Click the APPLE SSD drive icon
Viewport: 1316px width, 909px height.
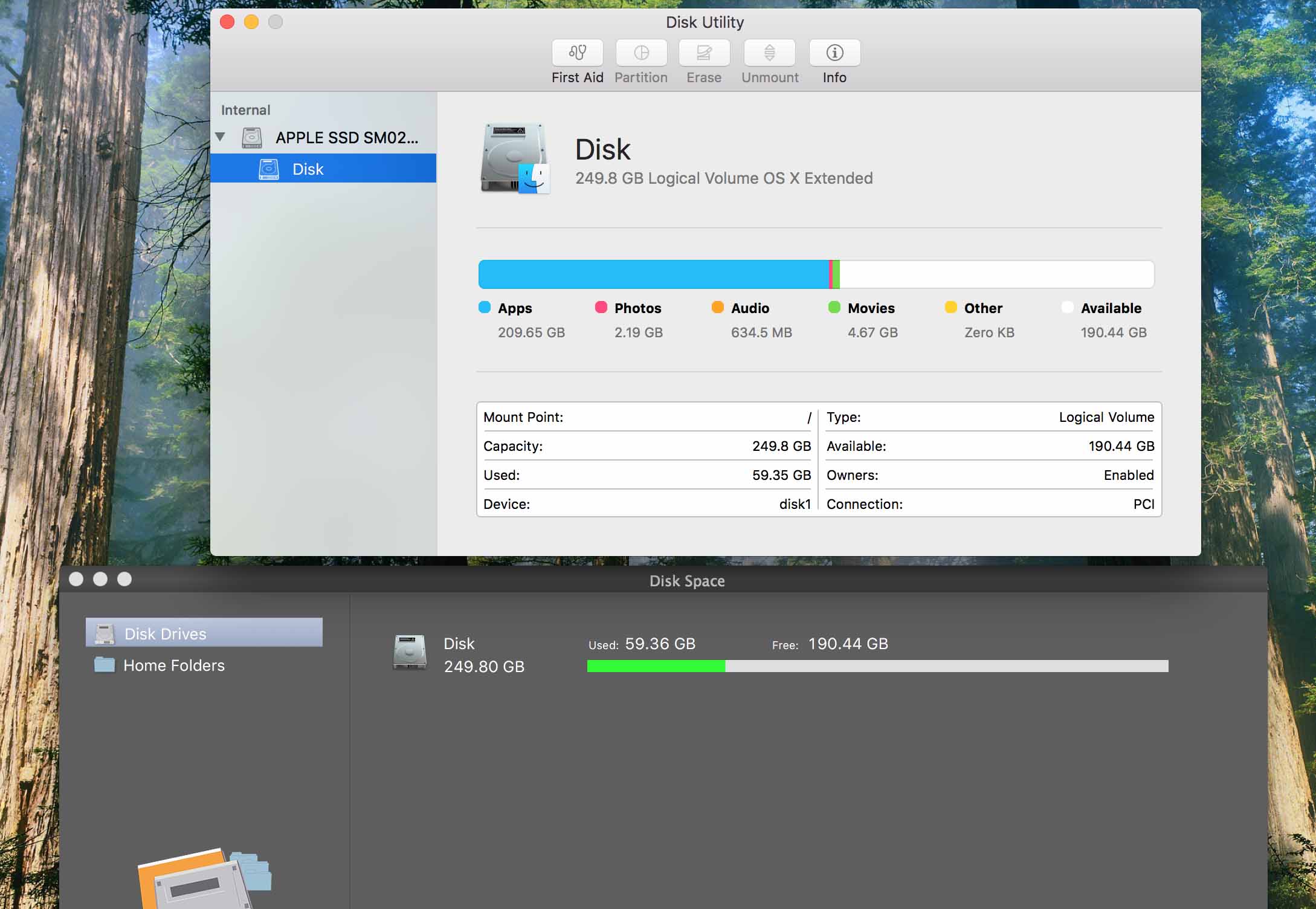[252, 138]
